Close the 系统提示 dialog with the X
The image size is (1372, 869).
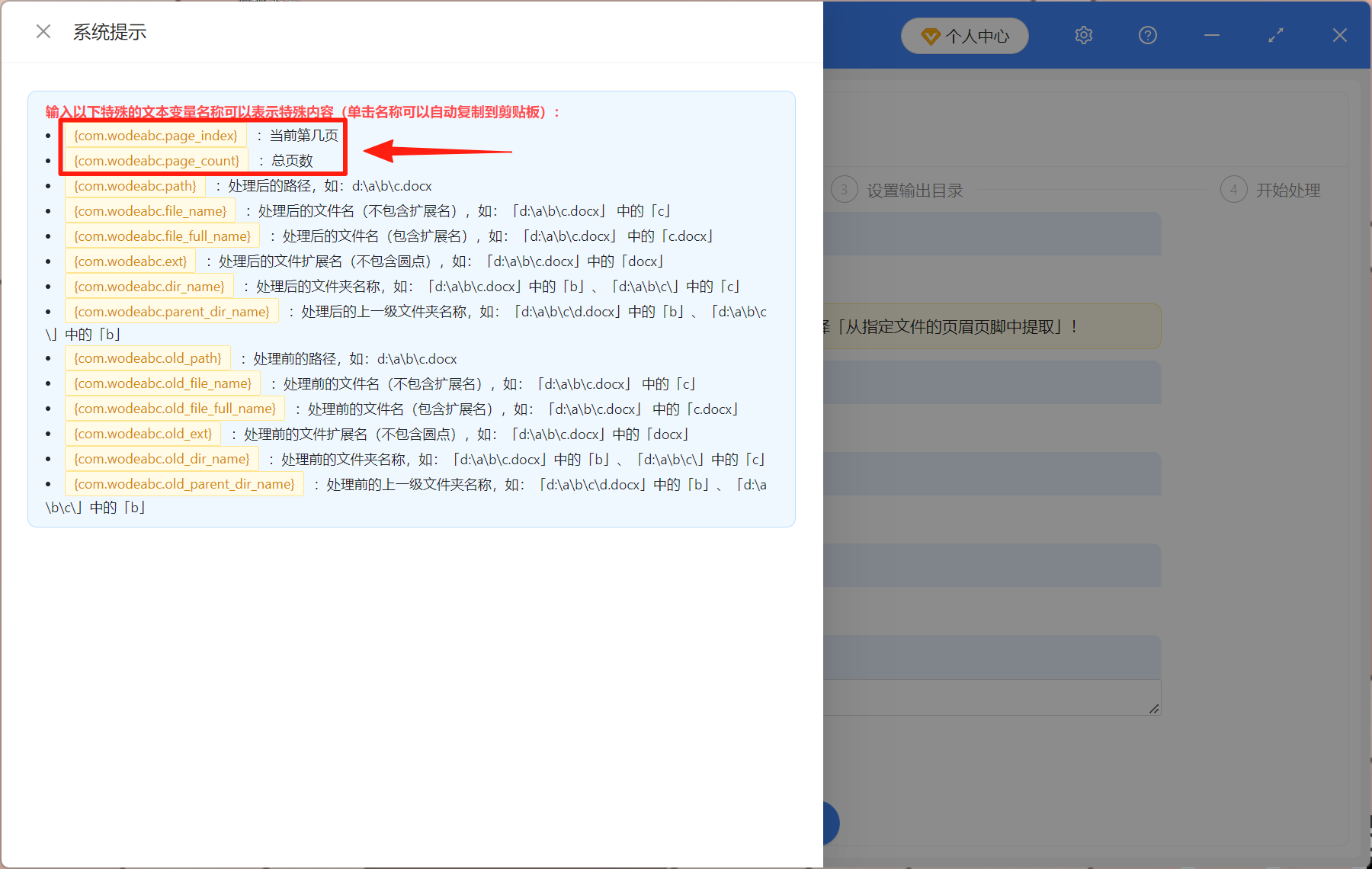click(x=43, y=30)
